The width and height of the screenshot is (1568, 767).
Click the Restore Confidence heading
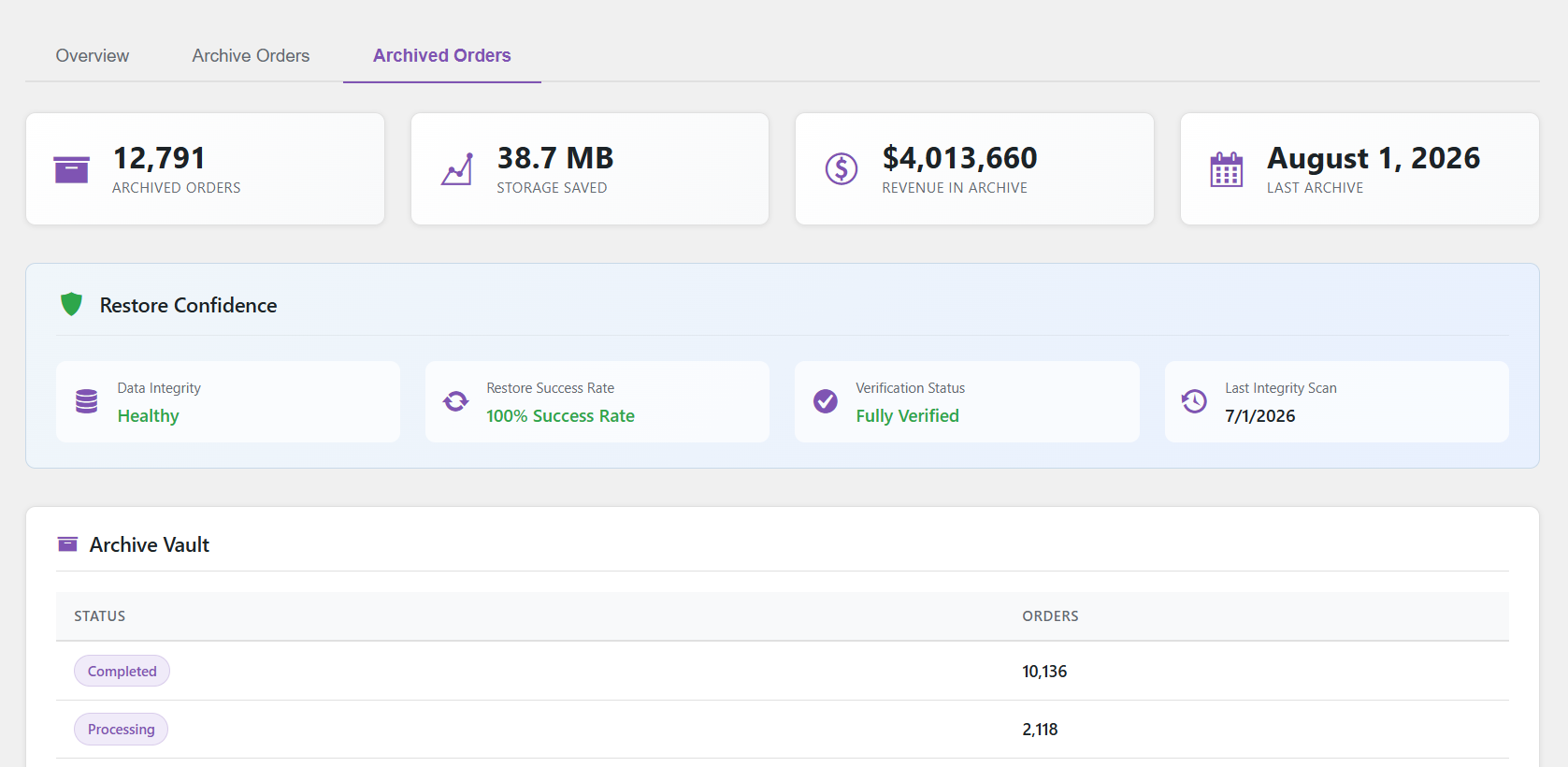point(188,305)
